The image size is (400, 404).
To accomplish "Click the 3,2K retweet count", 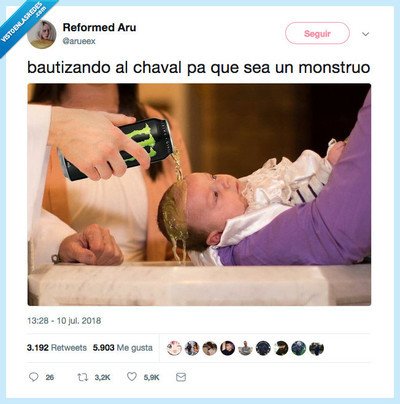I will 102,377.
